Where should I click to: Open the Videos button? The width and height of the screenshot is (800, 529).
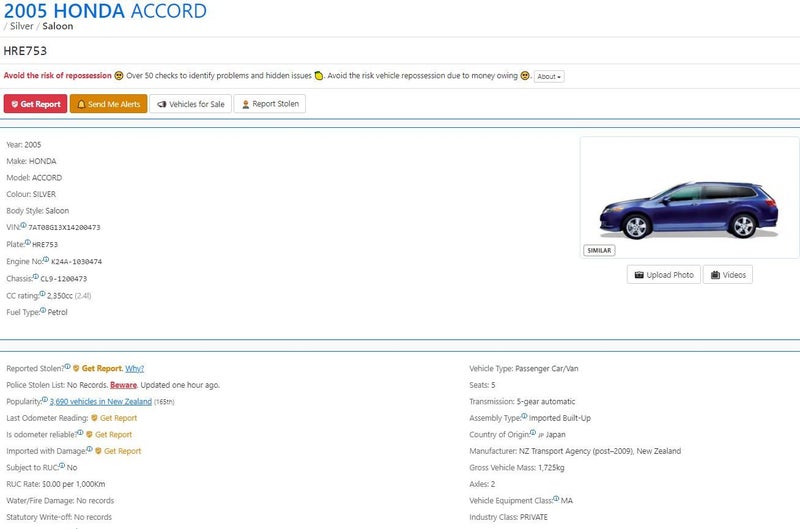(x=728, y=274)
